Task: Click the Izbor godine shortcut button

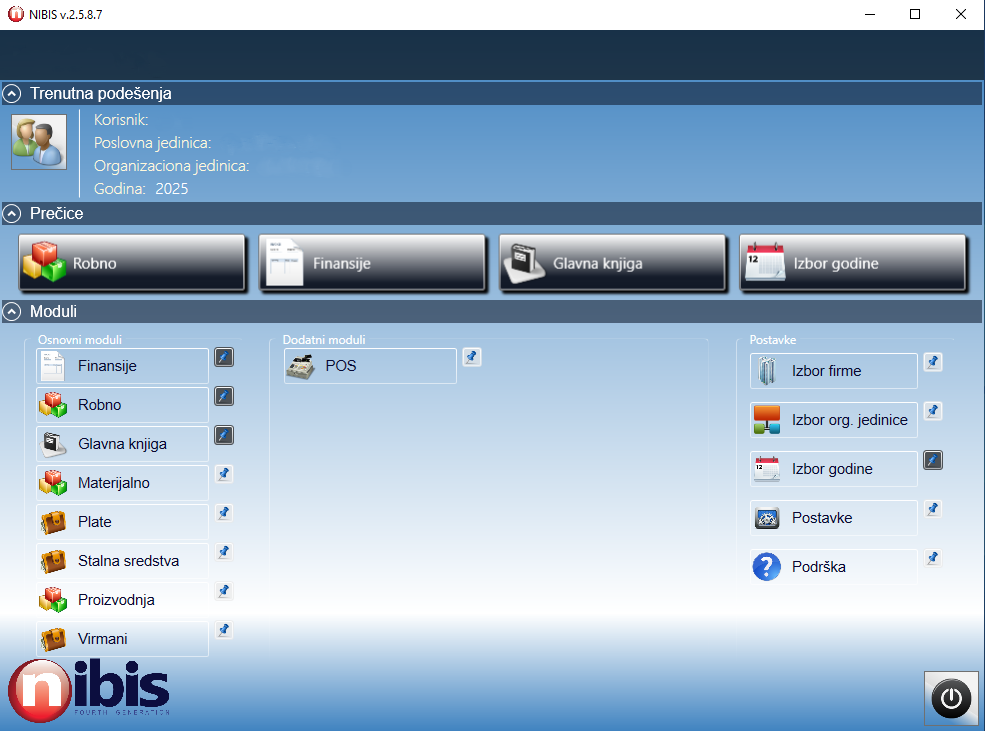Action: 852,264
